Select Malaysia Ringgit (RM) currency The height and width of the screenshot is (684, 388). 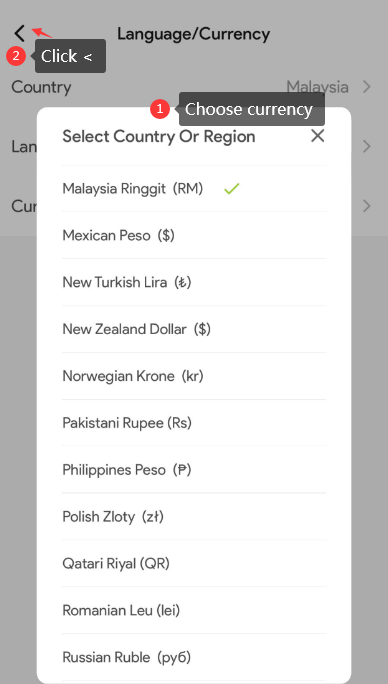click(x=194, y=189)
